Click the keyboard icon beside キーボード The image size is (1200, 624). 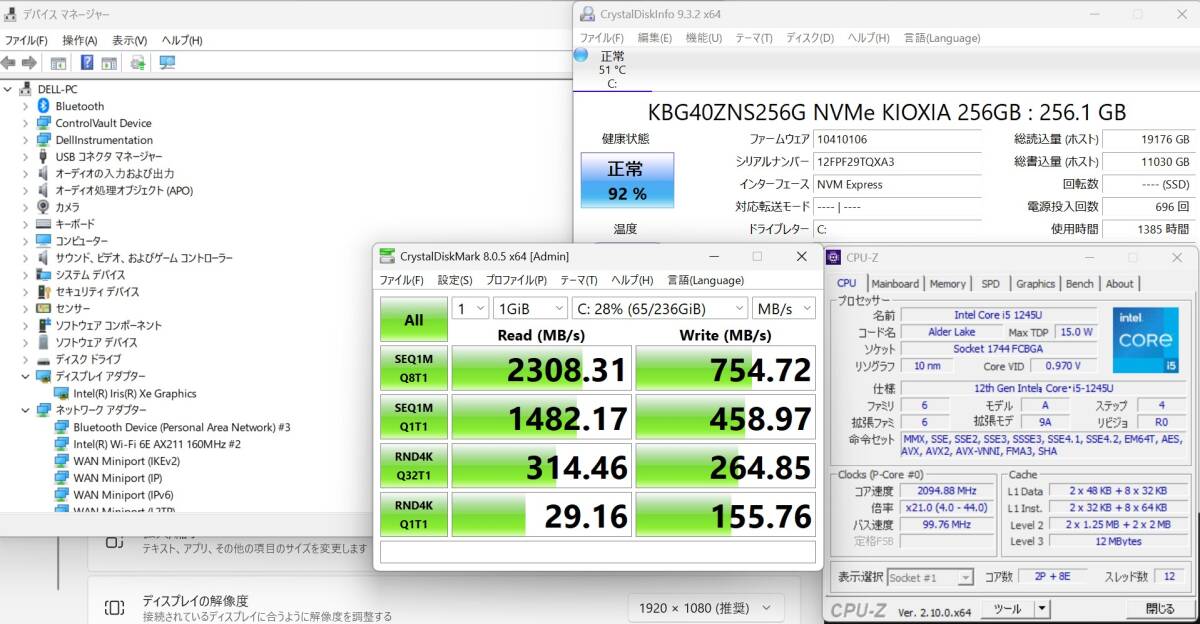44,224
